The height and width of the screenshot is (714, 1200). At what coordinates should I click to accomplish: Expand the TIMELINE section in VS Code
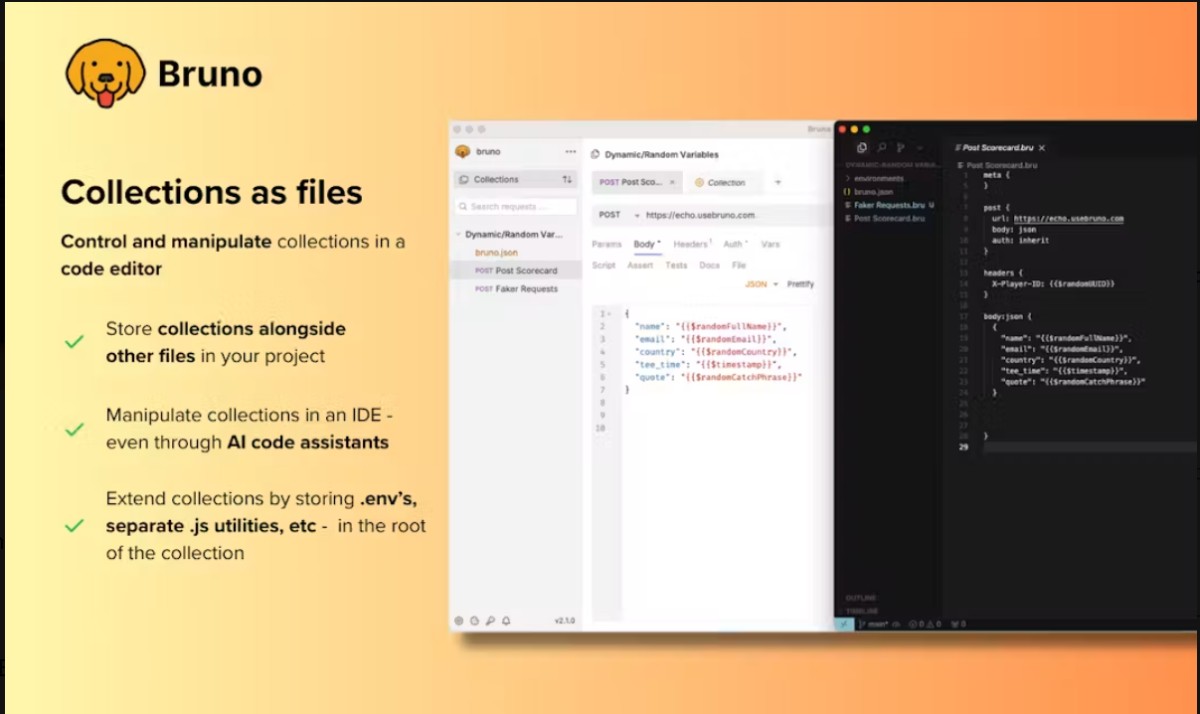pos(862,610)
